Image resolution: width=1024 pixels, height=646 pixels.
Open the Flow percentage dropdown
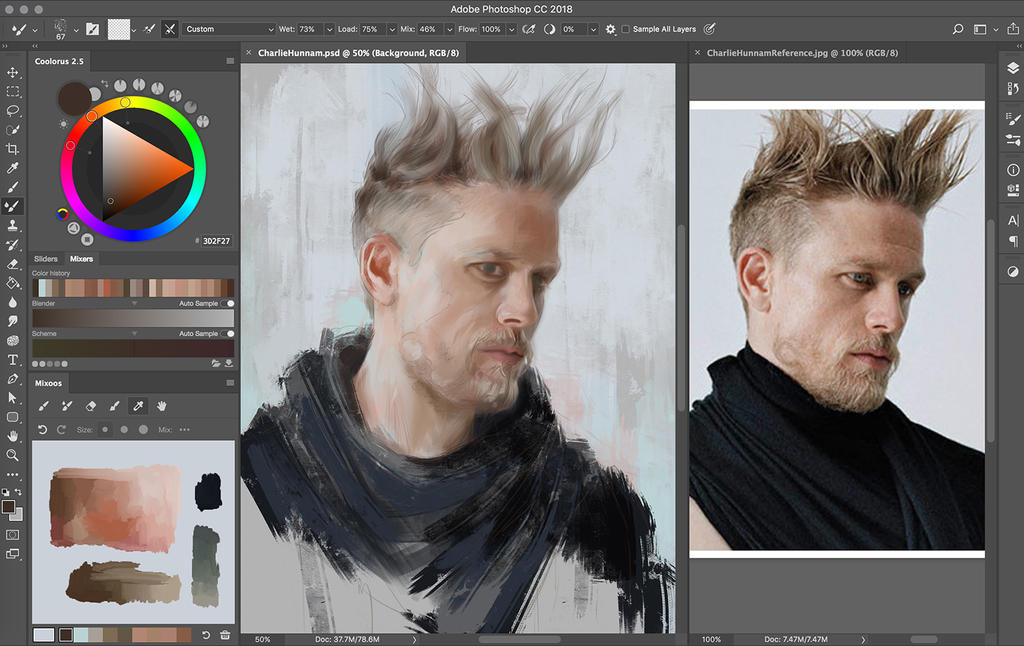pos(511,29)
